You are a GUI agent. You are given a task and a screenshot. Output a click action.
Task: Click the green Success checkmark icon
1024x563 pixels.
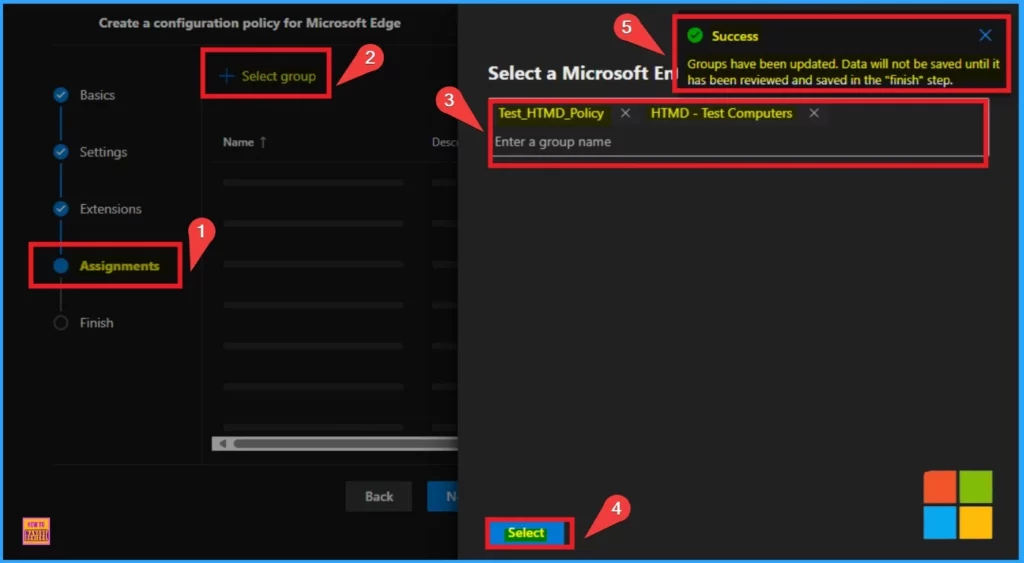(695, 36)
